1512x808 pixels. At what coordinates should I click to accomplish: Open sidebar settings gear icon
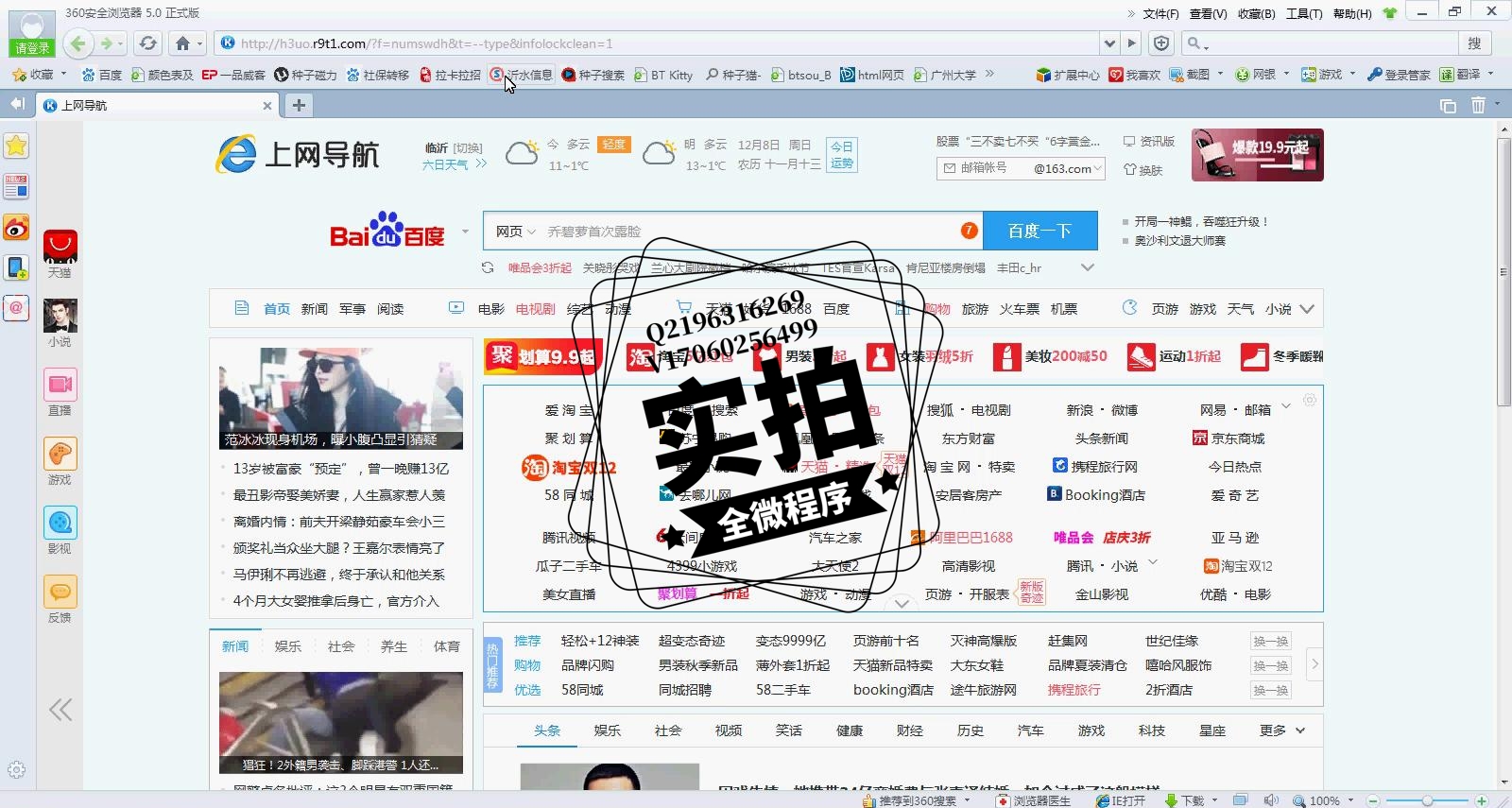click(x=16, y=769)
